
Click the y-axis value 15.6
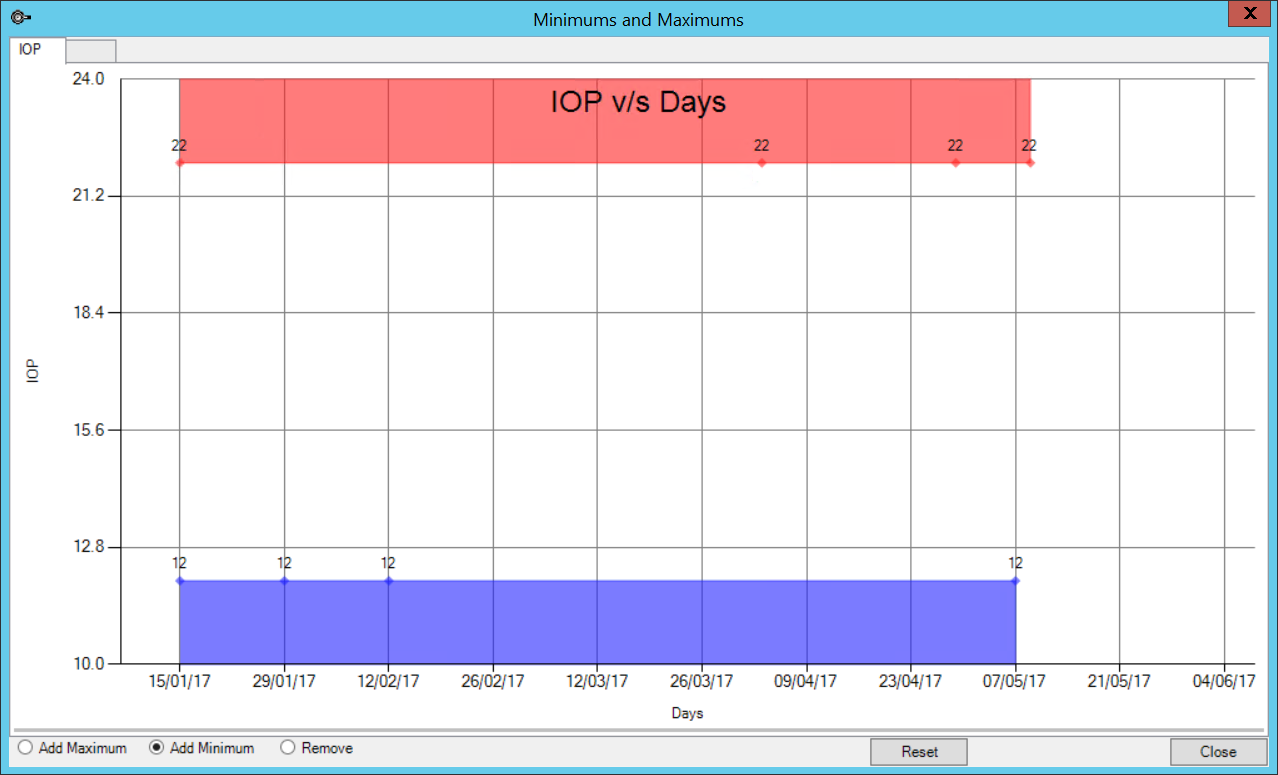click(88, 430)
